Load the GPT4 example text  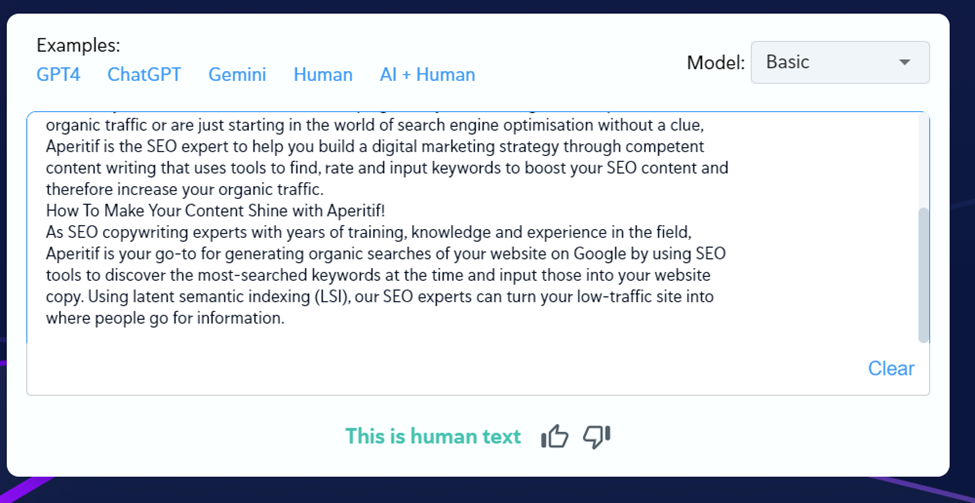coord(58,75)
